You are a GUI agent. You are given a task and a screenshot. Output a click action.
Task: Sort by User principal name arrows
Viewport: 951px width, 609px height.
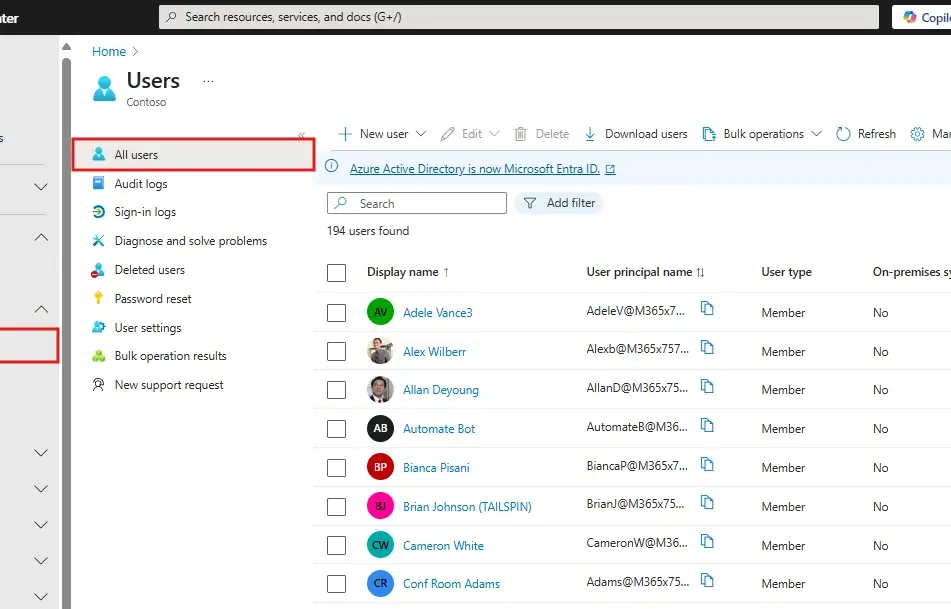[701, 272]
